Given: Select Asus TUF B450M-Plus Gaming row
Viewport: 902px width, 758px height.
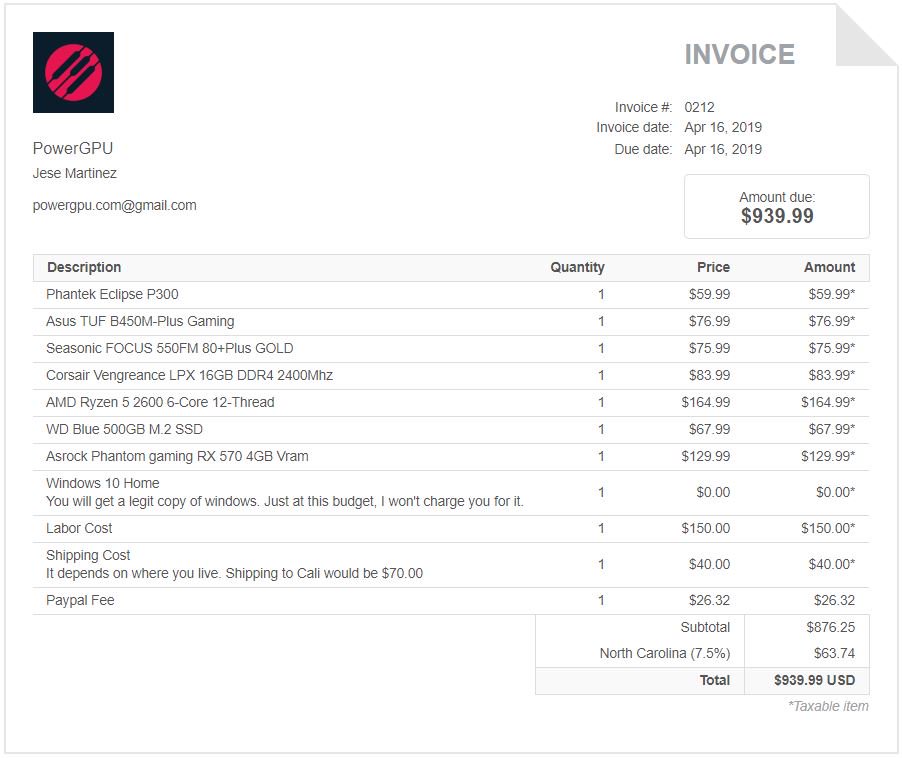Looking at the screenshot, I should (x=451, y=321).
